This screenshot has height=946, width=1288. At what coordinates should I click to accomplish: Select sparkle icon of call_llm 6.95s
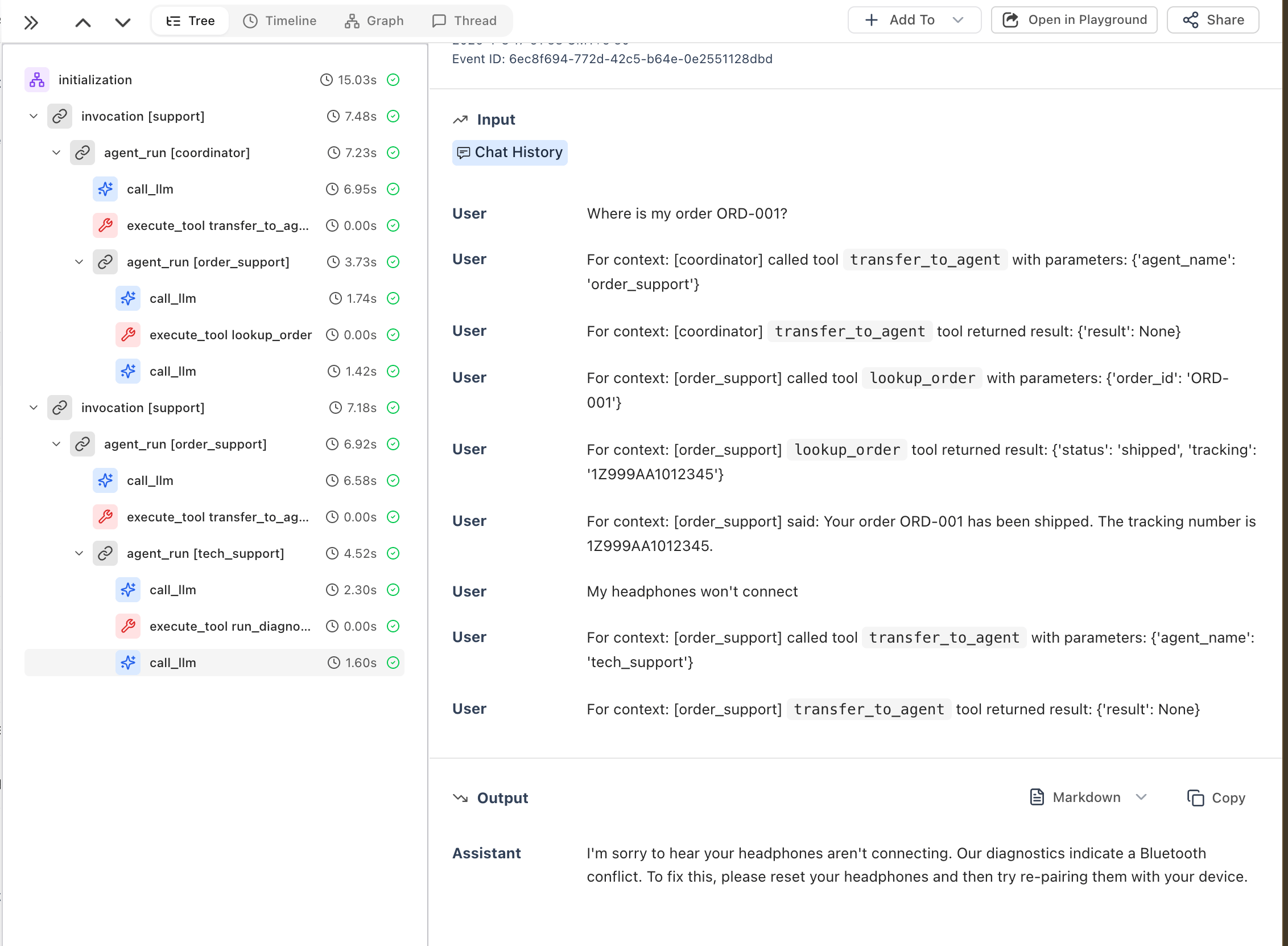coord(105,189)
